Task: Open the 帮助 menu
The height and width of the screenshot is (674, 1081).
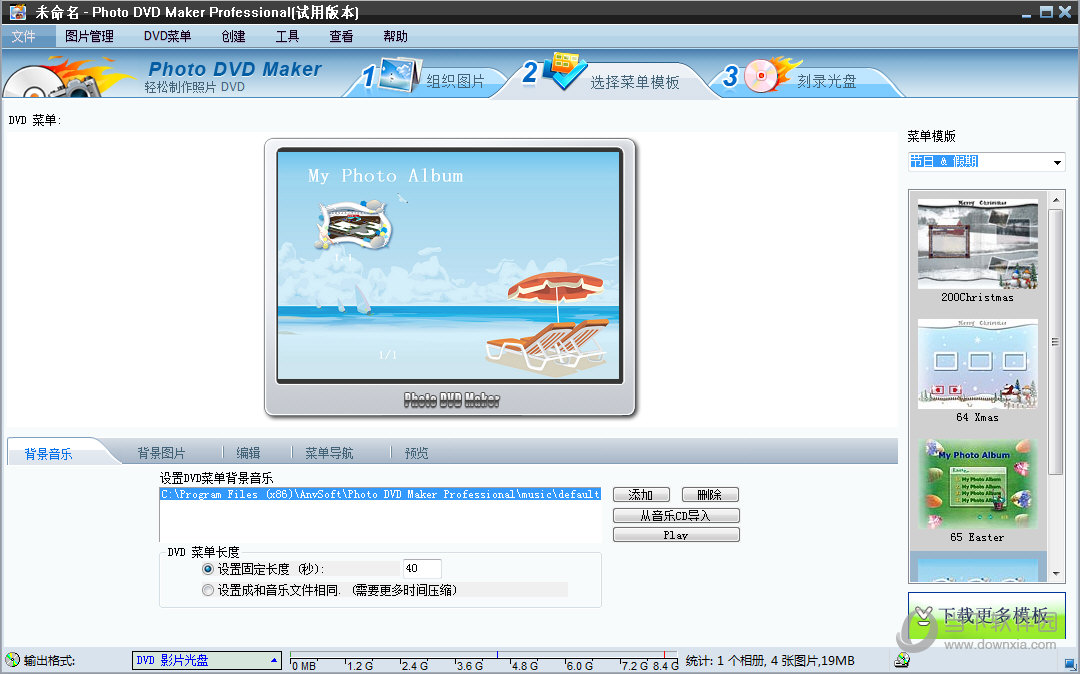Action: (395, 37)
